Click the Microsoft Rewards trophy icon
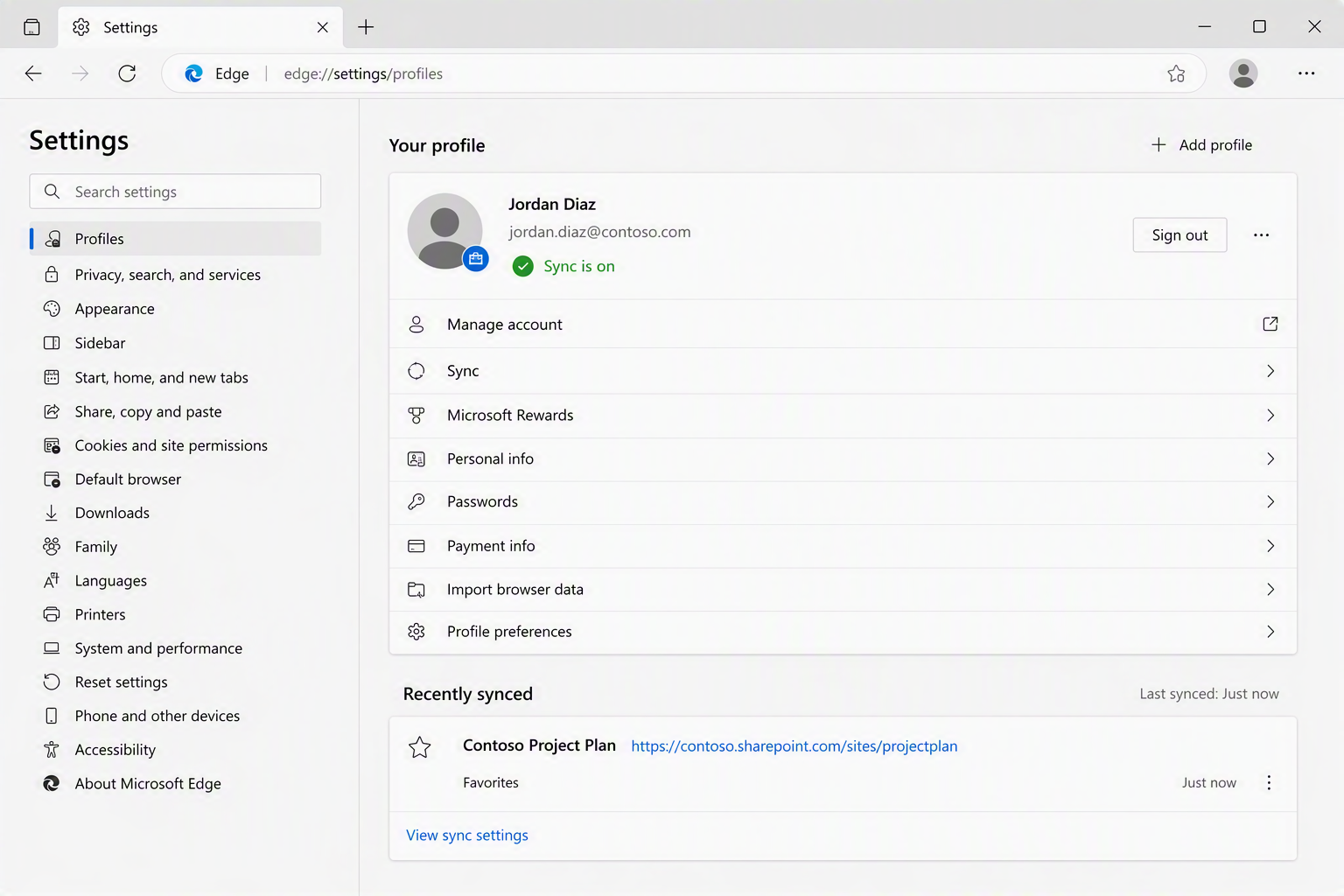 point(416,416)
